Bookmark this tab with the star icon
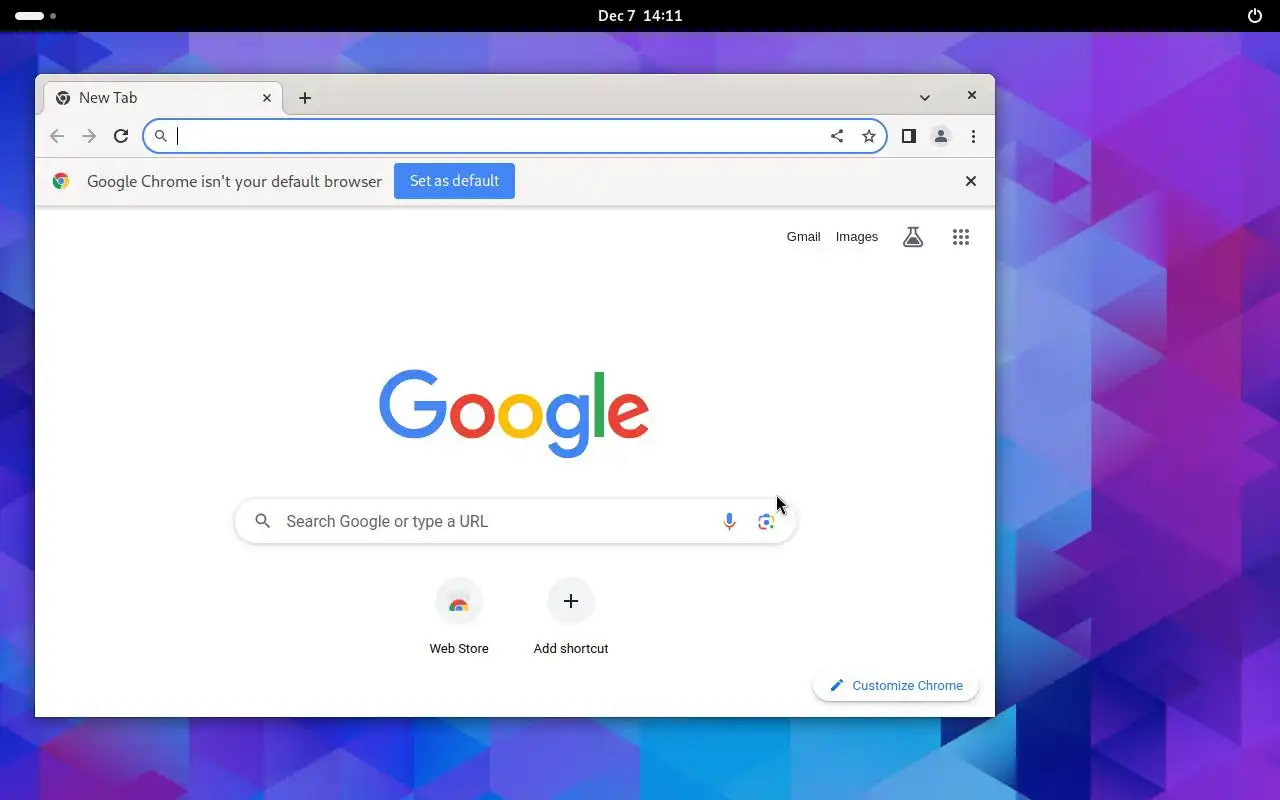 [869, 136]
